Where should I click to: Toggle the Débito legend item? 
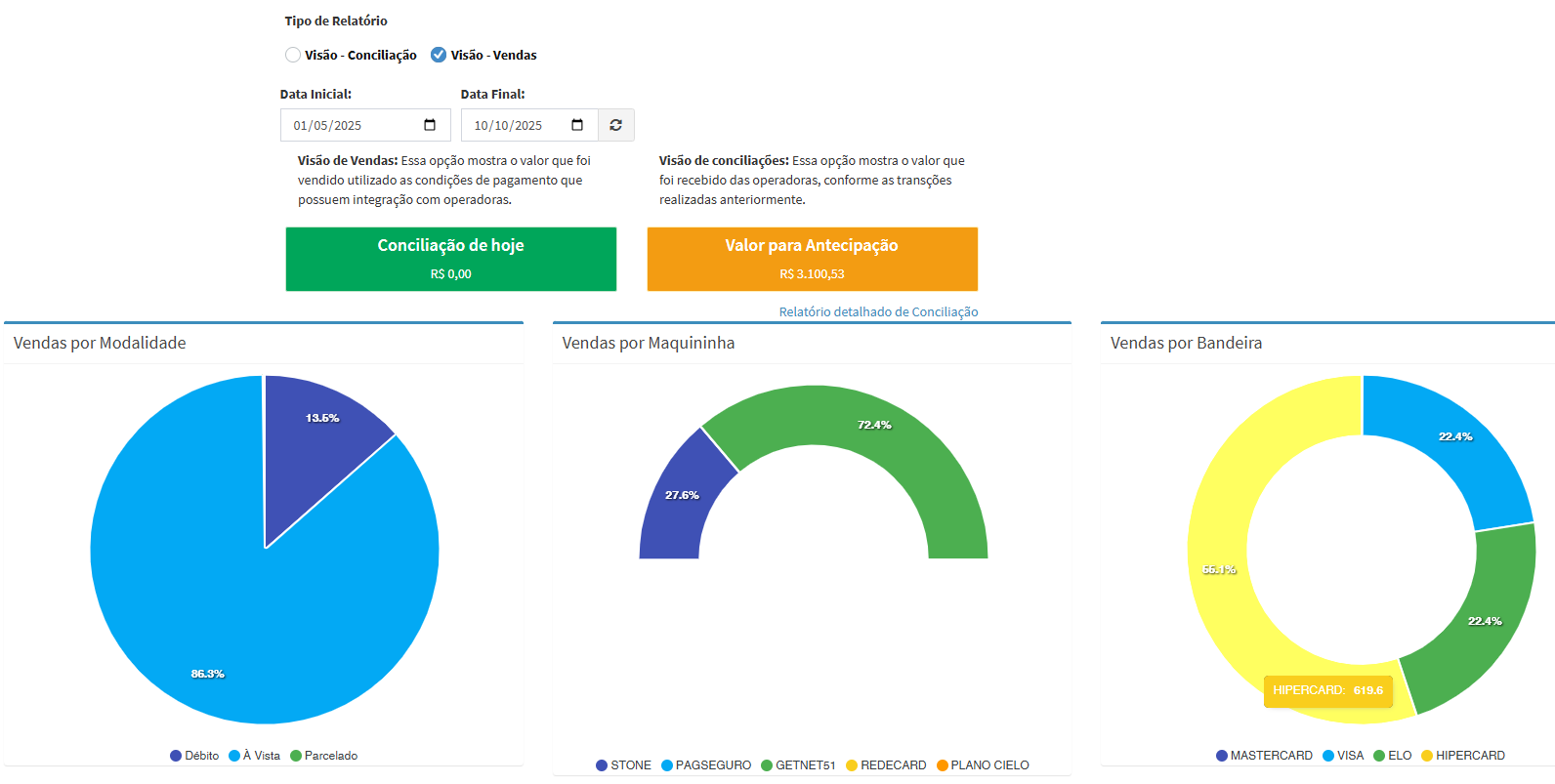[x=194, y=756]
